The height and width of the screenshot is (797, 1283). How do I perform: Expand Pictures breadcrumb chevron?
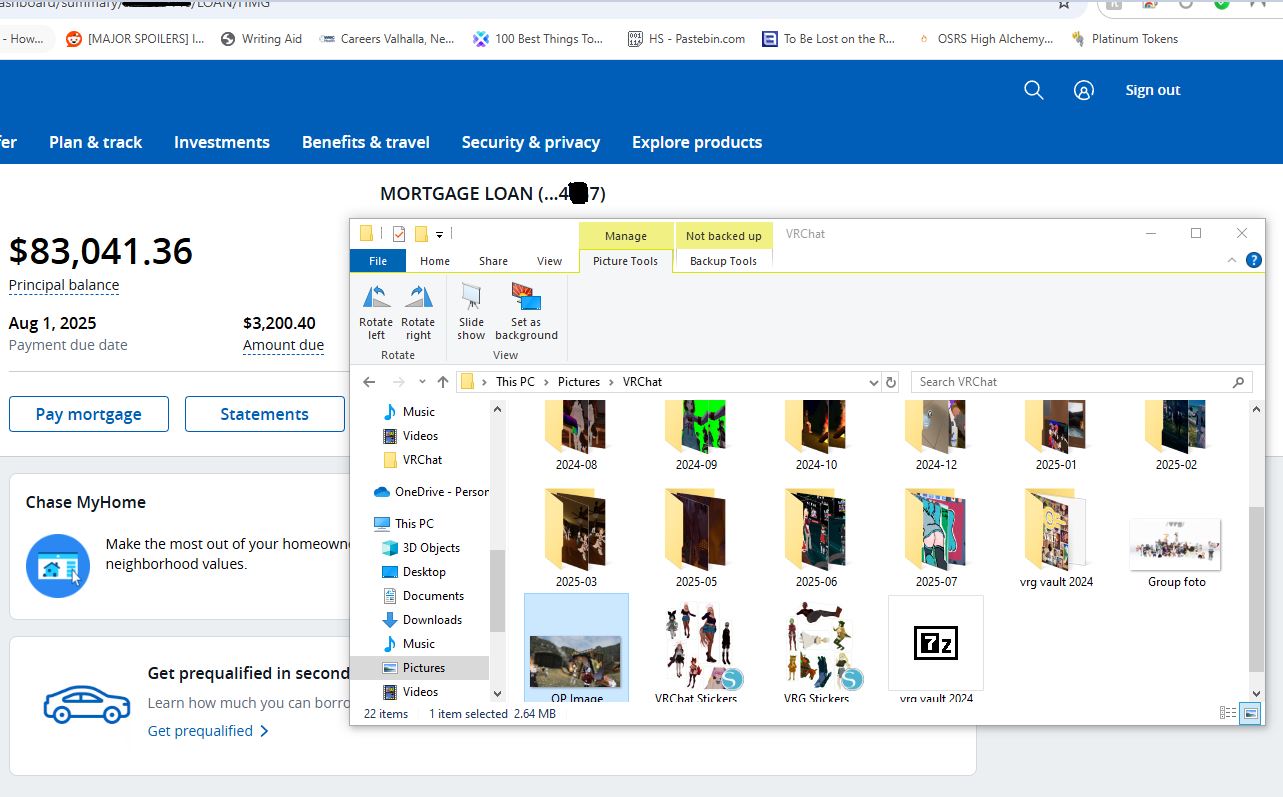612,382
